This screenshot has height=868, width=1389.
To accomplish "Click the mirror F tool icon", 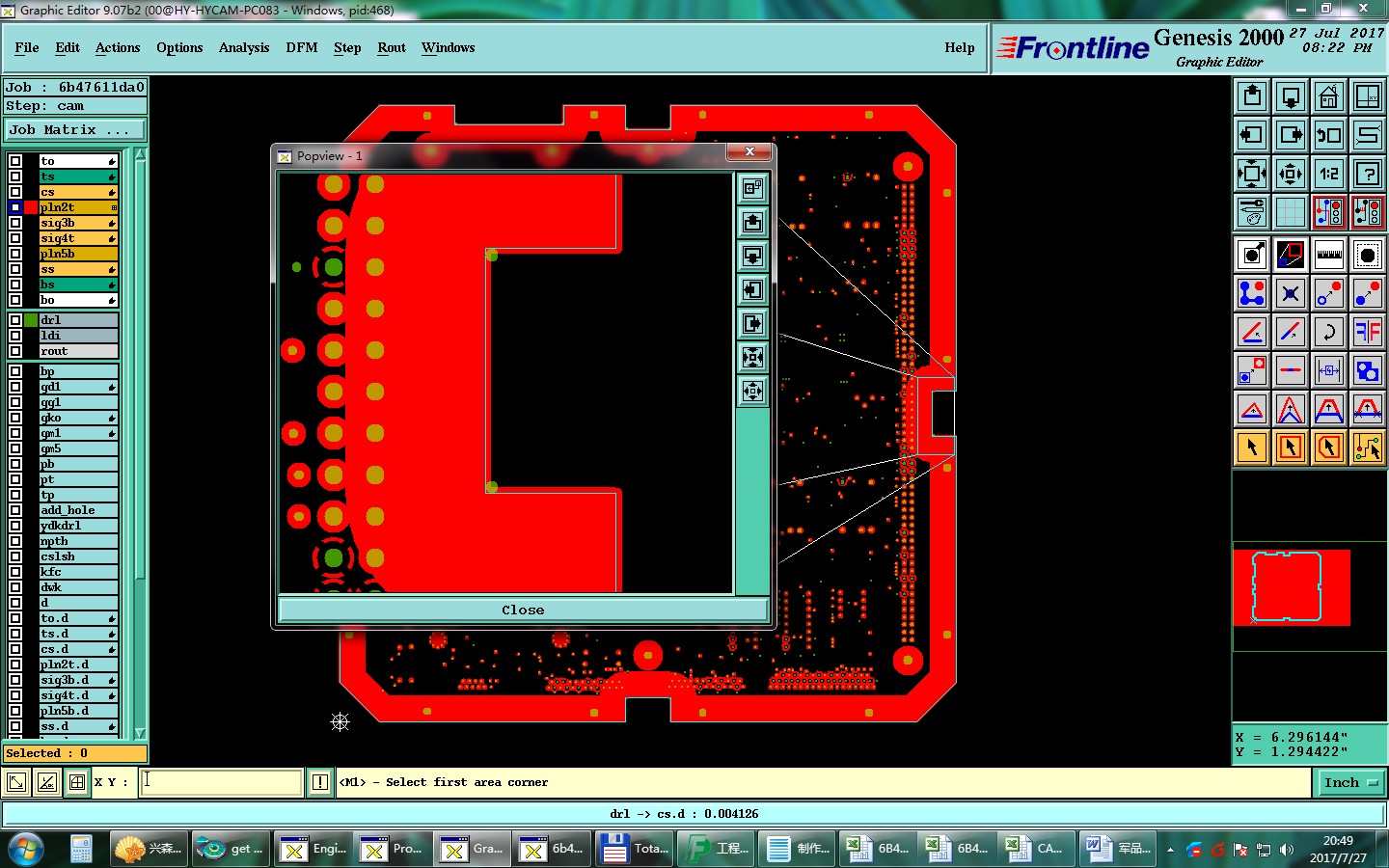I will (x=1368, y=332).
